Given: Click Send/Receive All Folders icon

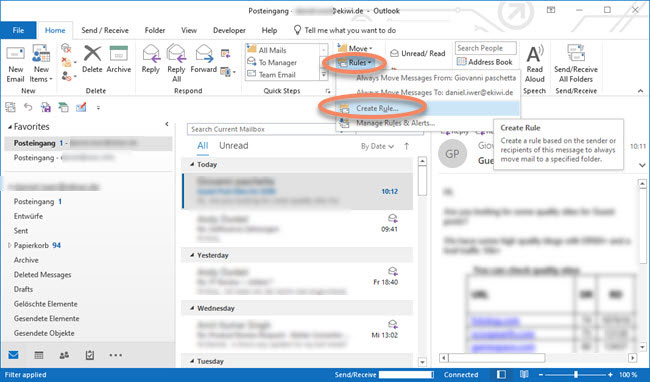Looking at the screenshot, I should pyautogui.click(x=576, y=64).
